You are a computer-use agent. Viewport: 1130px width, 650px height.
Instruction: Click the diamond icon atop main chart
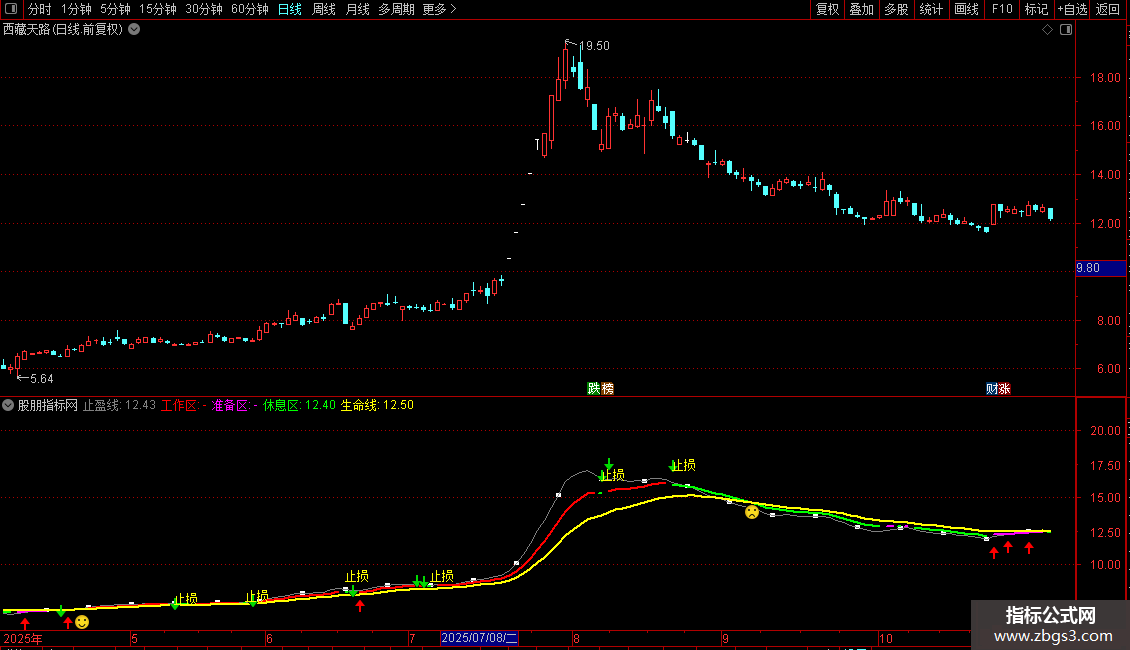pos(1047,30)
